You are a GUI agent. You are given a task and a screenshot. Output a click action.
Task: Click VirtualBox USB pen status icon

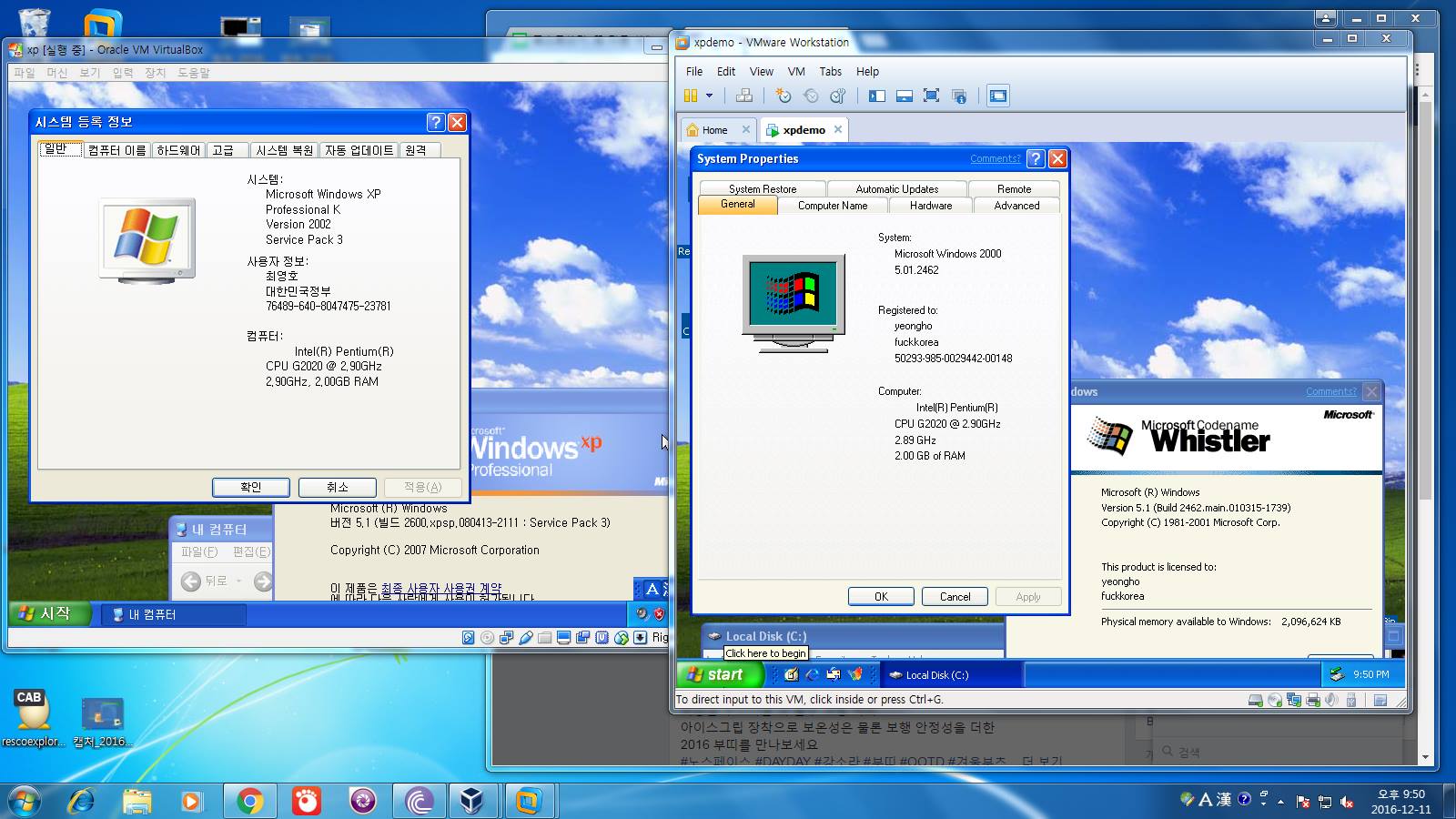tap(525, 638)
